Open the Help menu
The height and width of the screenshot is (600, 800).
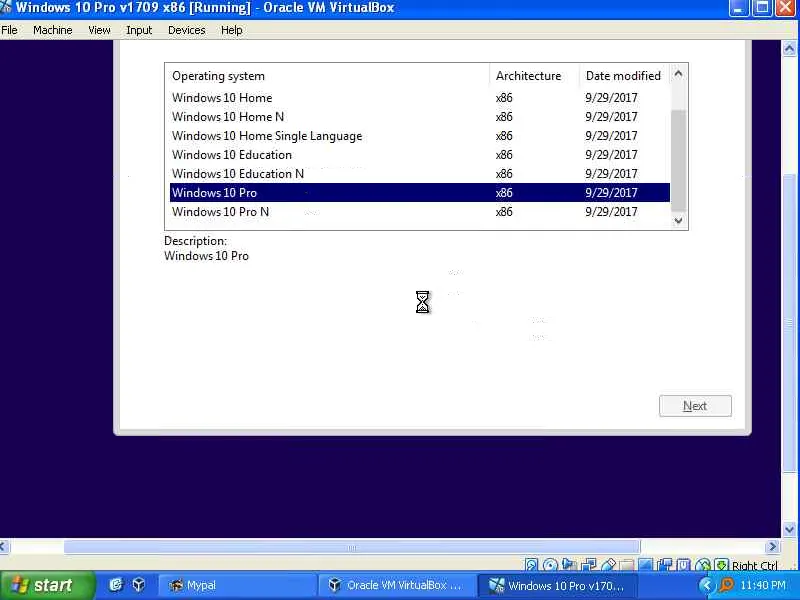coord(231,30)
